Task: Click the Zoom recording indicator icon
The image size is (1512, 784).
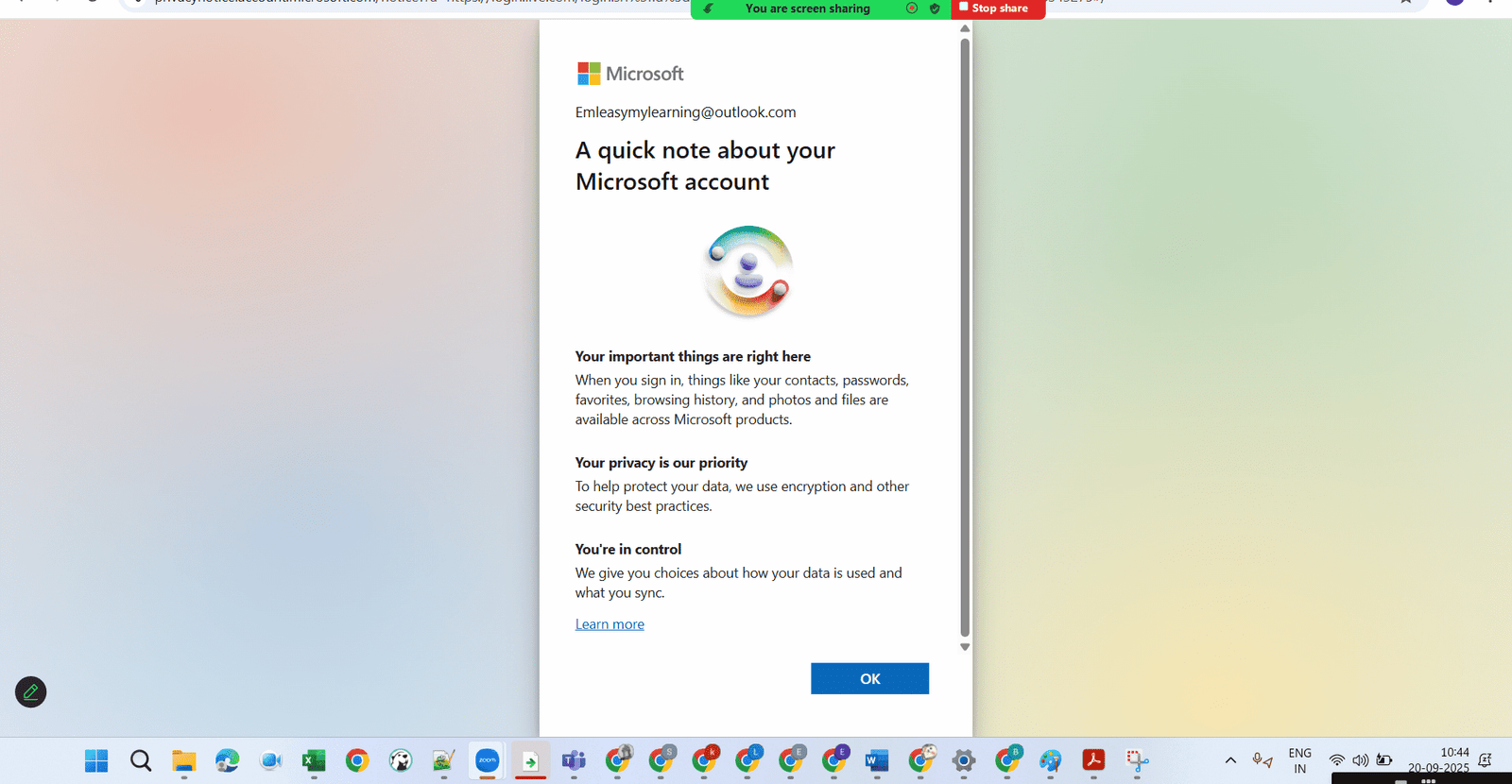Action: (x=912, y=9)
